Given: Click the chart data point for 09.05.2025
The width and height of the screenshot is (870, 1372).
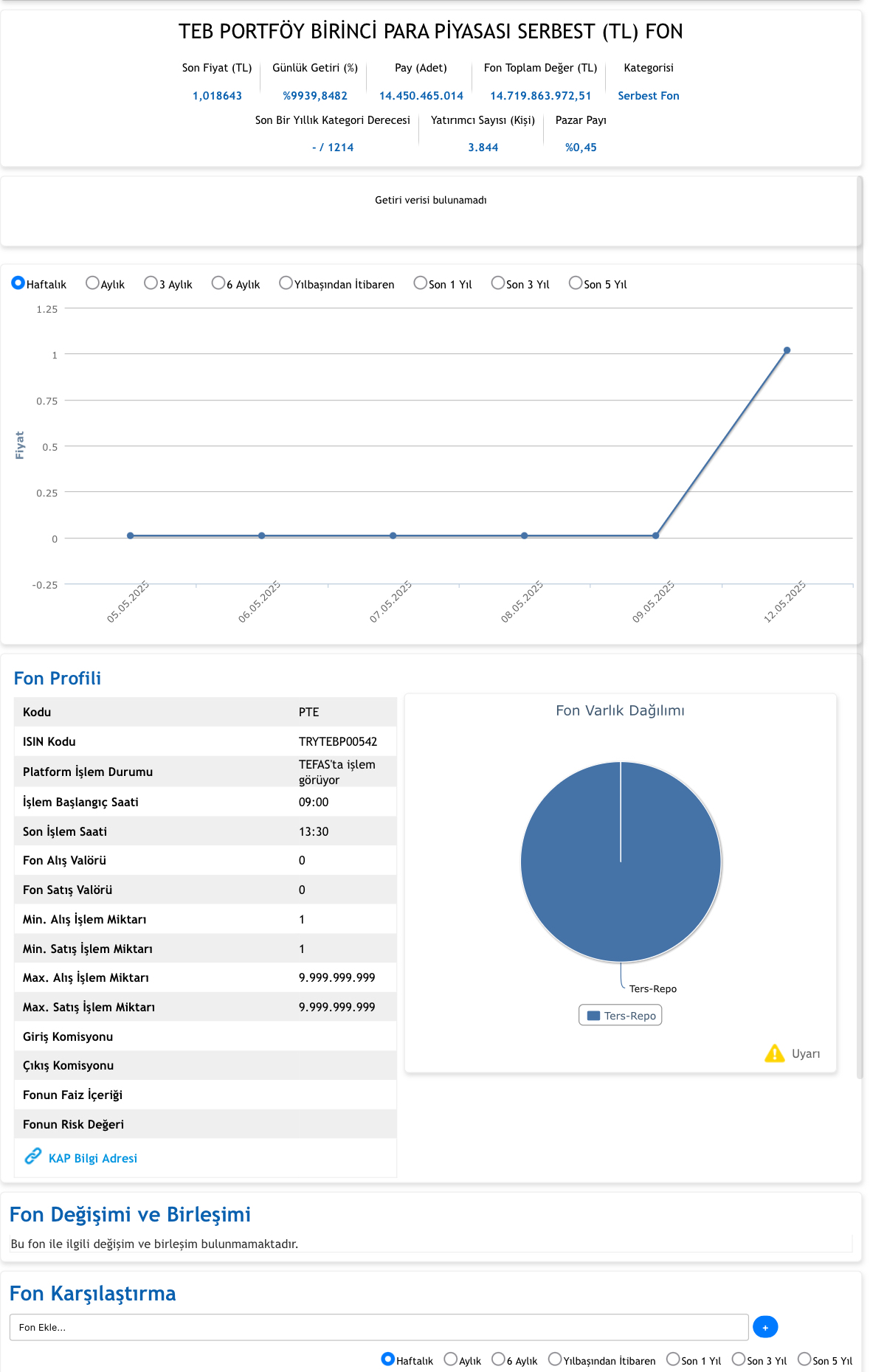Looking at the screenshot, I should tap(656, 536).
